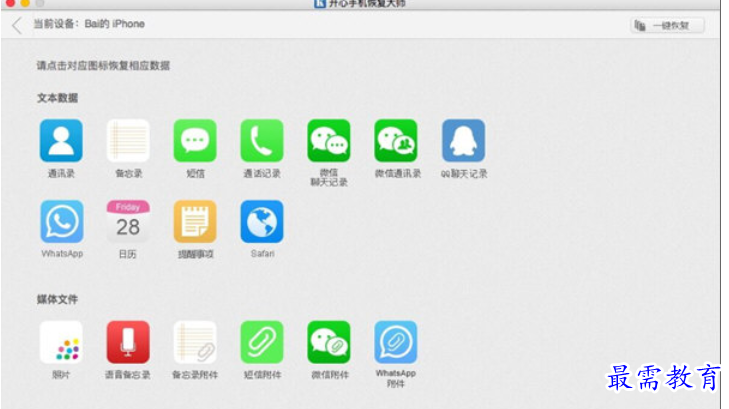Open the 照片 photos icon
Screen dimensions: 729x409
[61, 342]
